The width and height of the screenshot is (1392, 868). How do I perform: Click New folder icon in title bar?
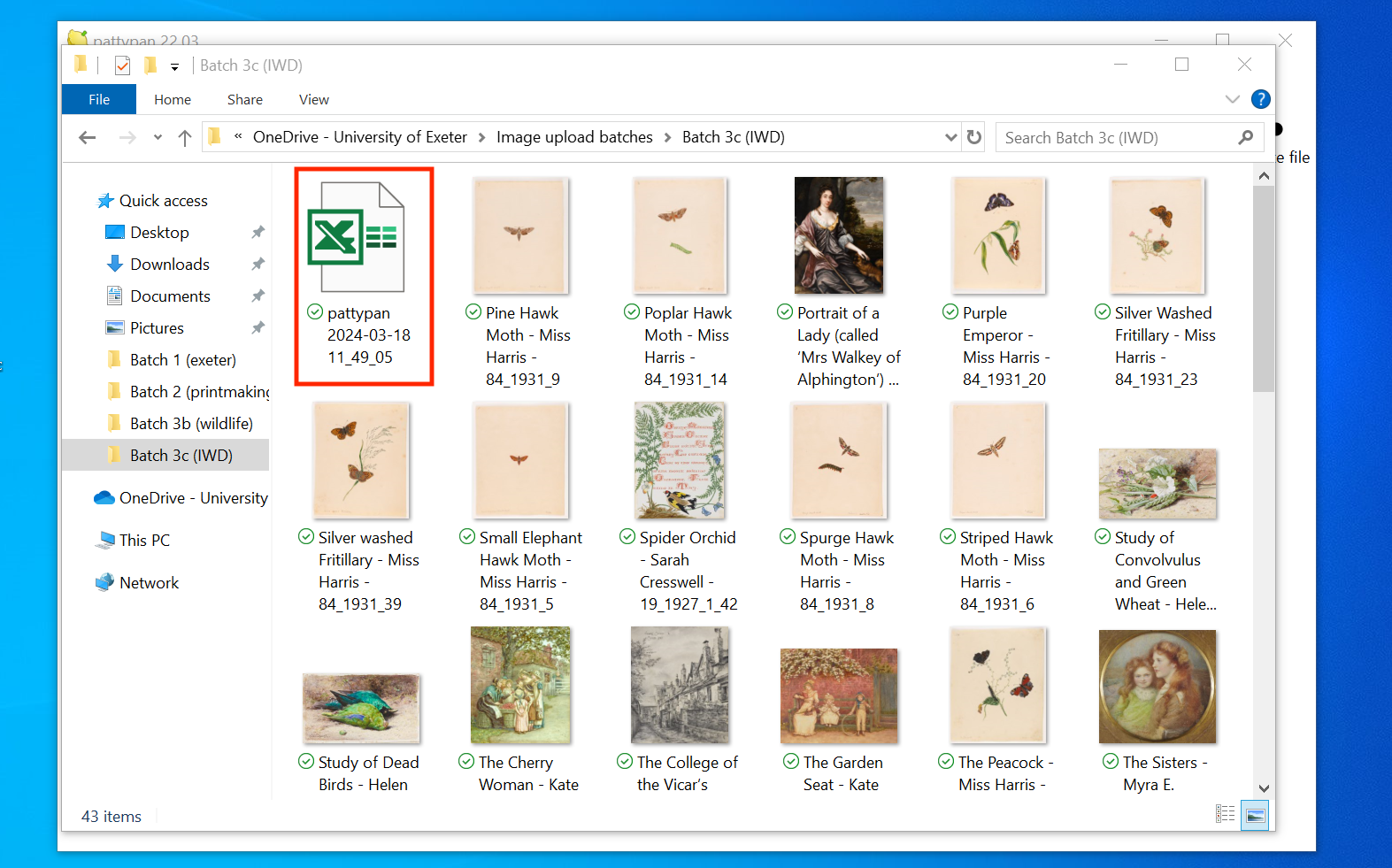coord(150,65)
